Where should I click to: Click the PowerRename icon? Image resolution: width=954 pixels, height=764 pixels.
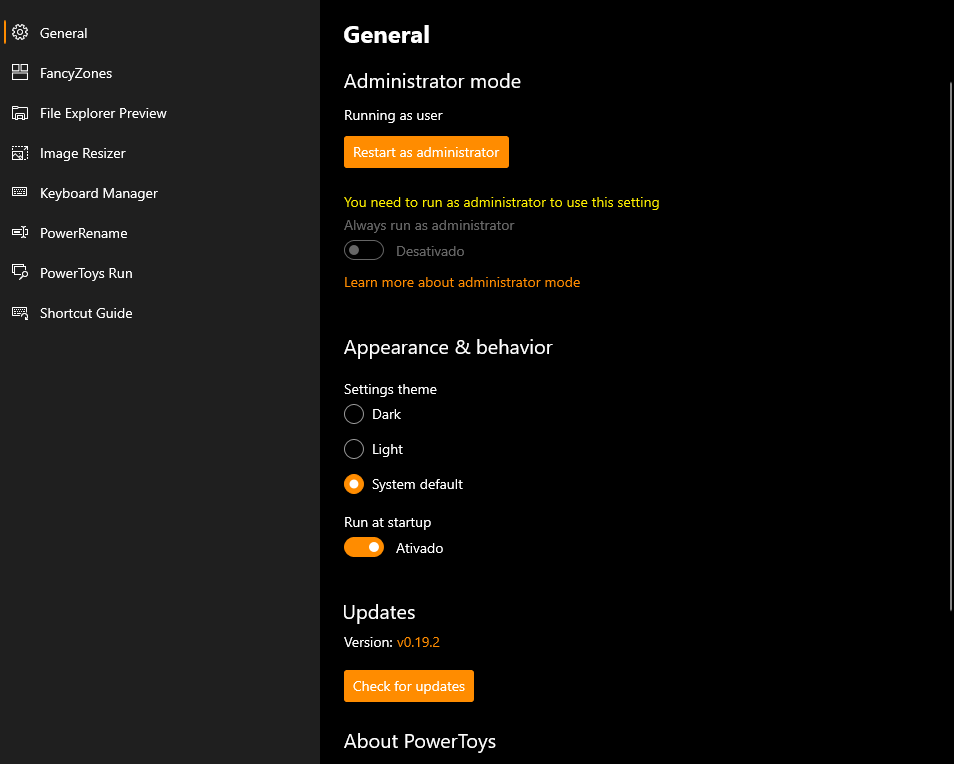click(x=20, y=232)
